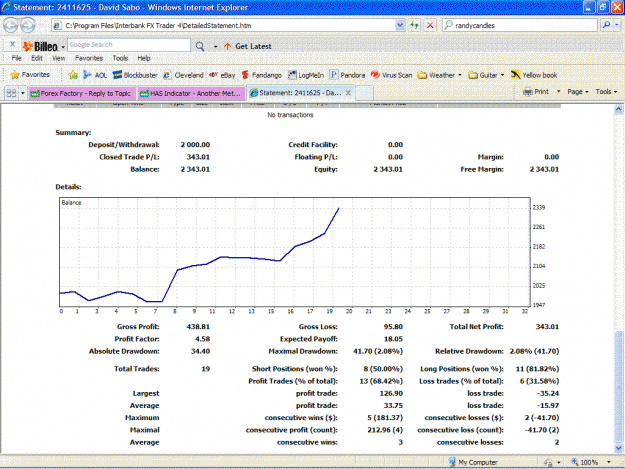
Task: Click the Total Net Profit value 343.01
Action: (x=547, y=326)
